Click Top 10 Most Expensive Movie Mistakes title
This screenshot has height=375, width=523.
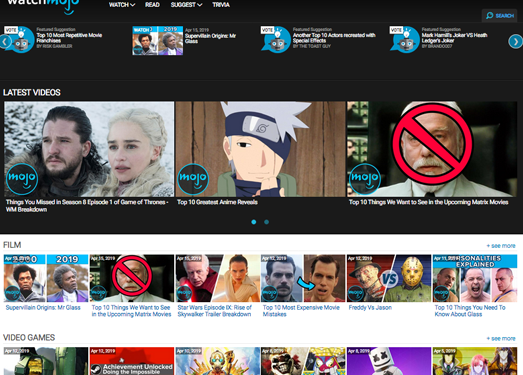(x=301, y=311)
